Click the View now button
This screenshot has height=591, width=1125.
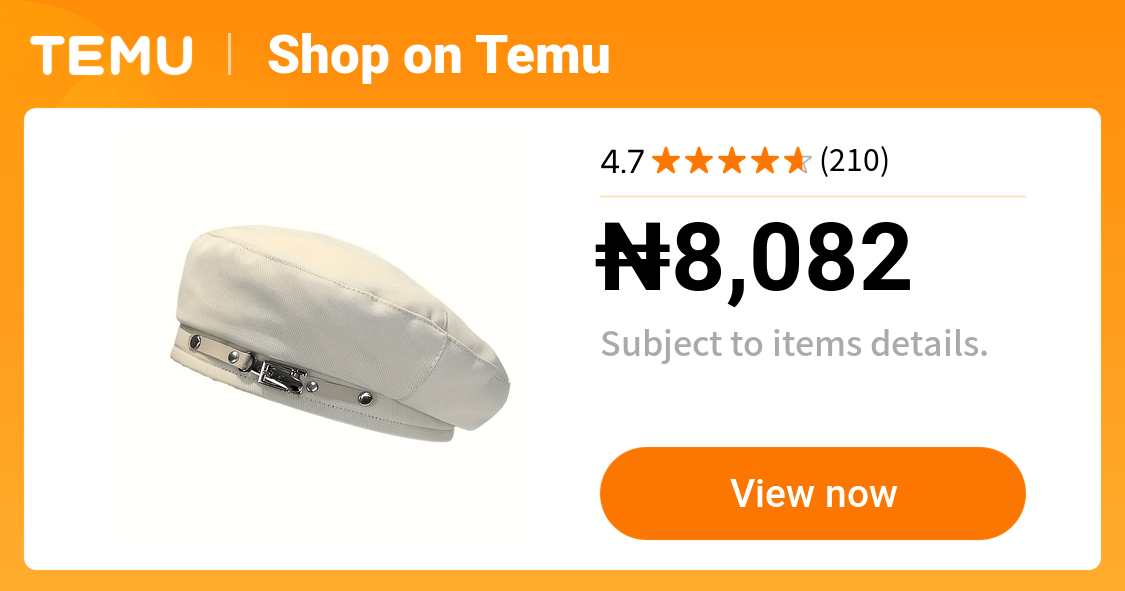click(x=813, y=493)
